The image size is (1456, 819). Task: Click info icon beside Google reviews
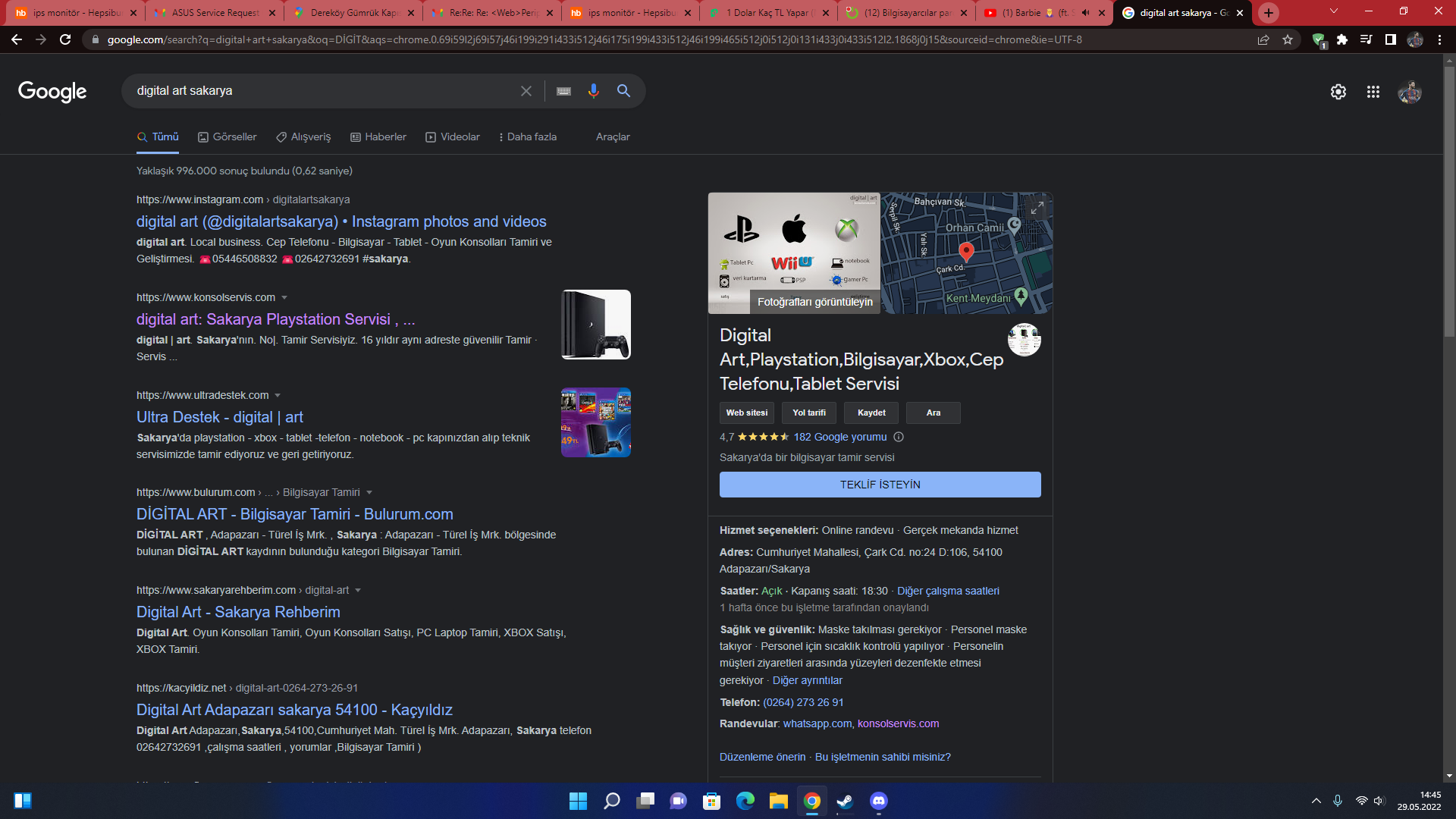[899, 437]
